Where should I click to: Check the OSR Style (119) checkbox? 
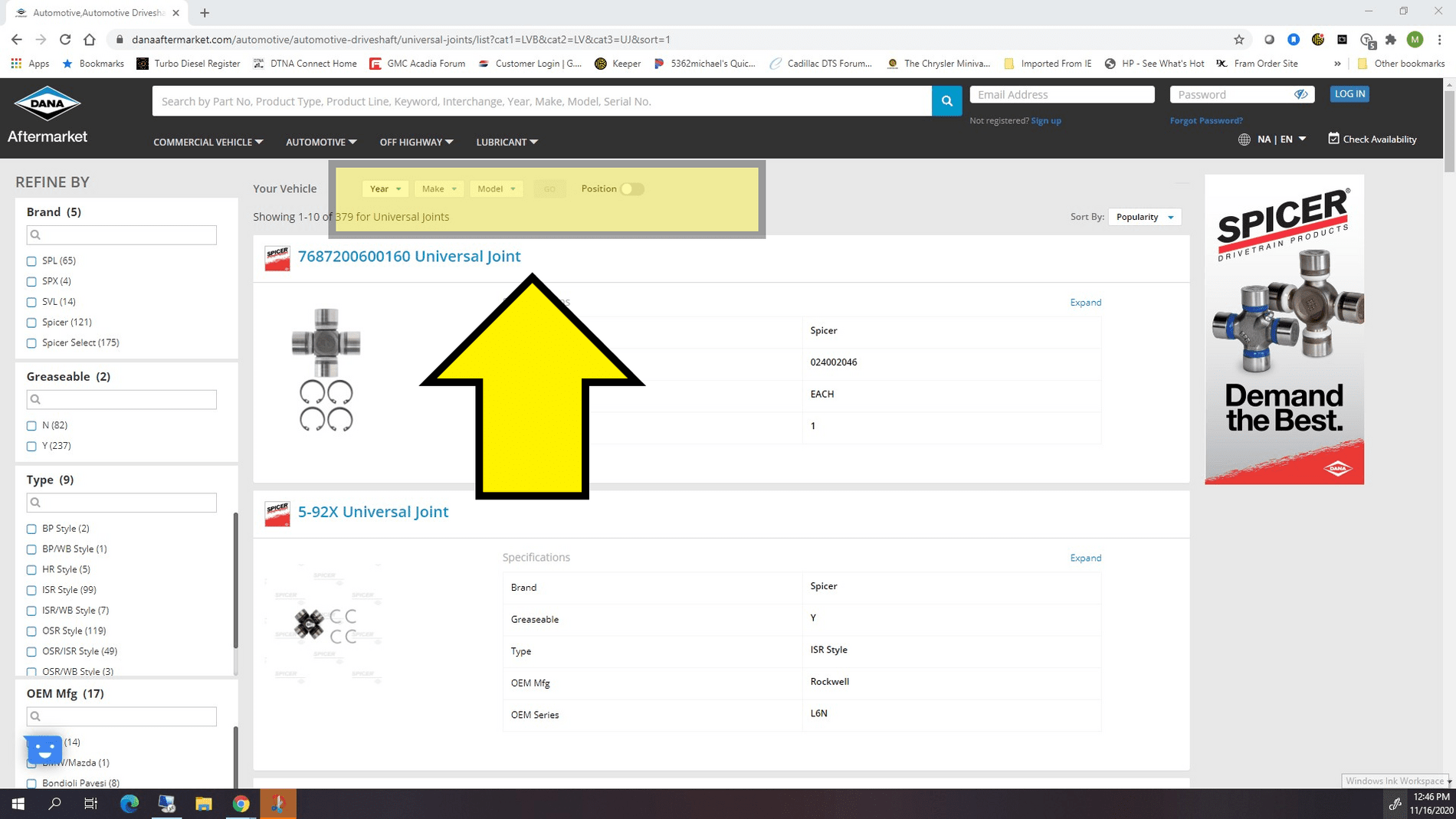tap(31, 631)
